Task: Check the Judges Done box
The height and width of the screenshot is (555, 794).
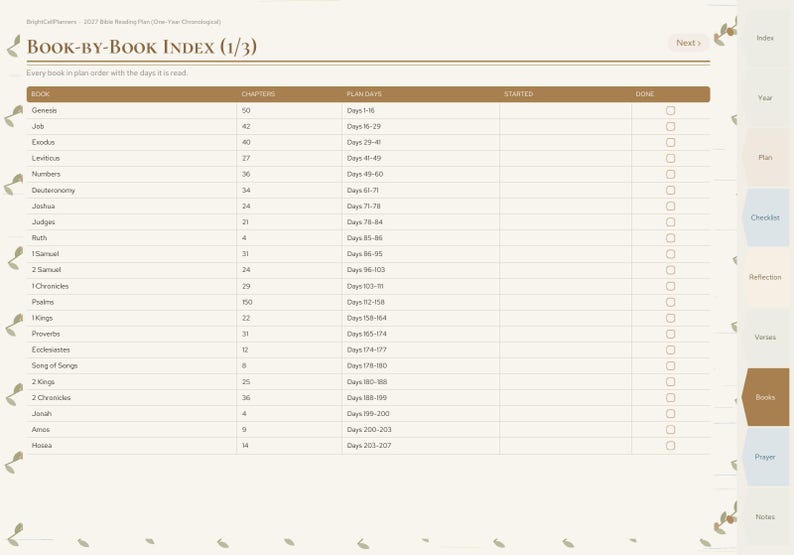Action: (670, 222)
